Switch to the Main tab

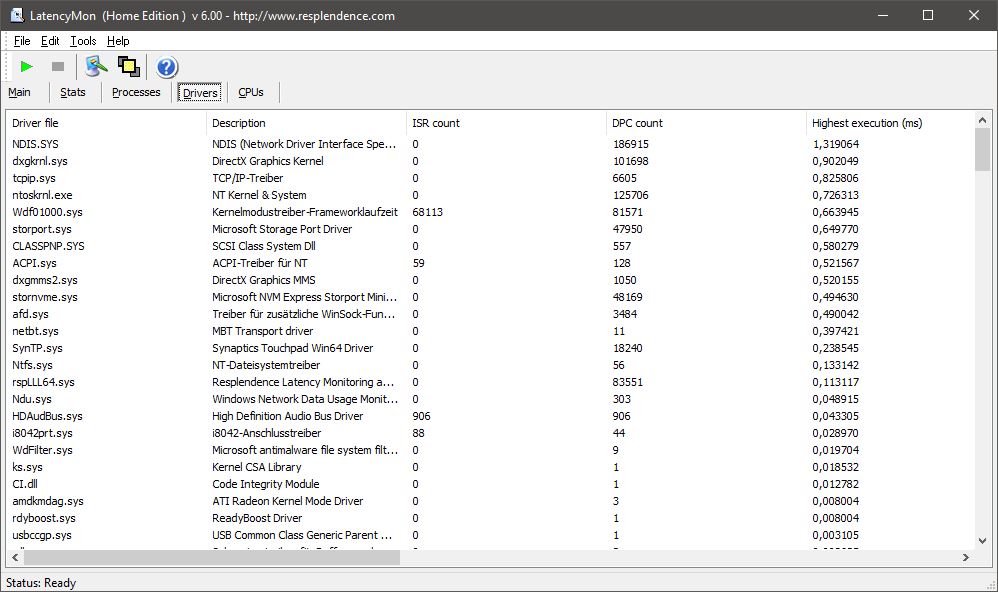pos(20,92)
